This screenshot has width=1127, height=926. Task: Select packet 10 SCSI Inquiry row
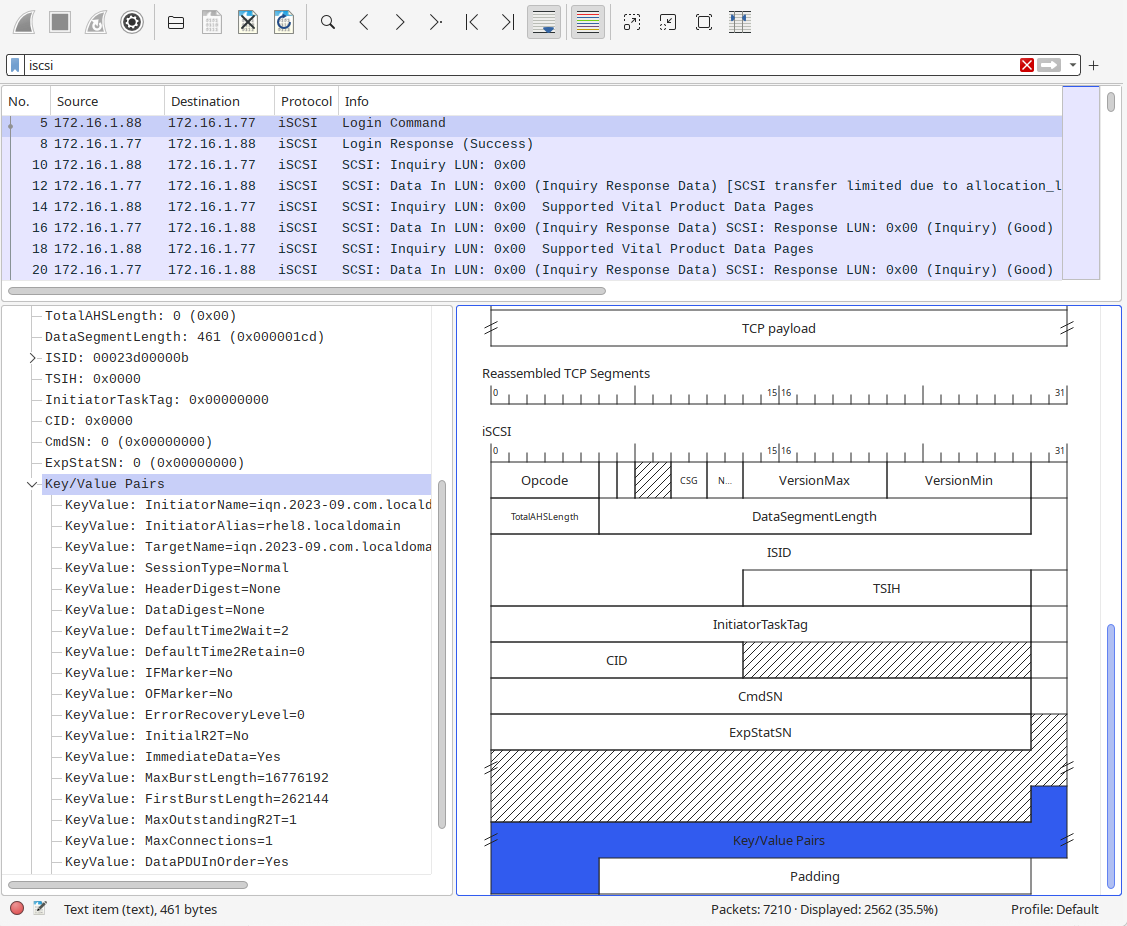coord(532,165)
